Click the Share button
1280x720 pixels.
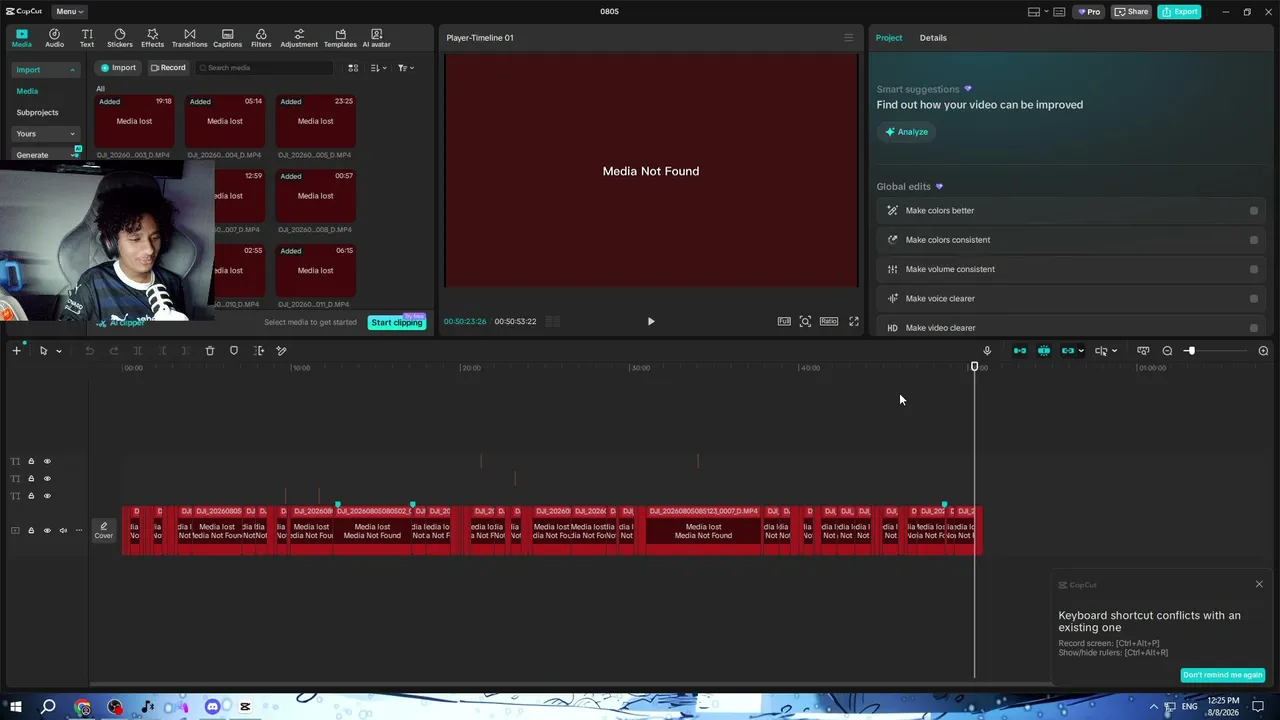point(1132,12)
